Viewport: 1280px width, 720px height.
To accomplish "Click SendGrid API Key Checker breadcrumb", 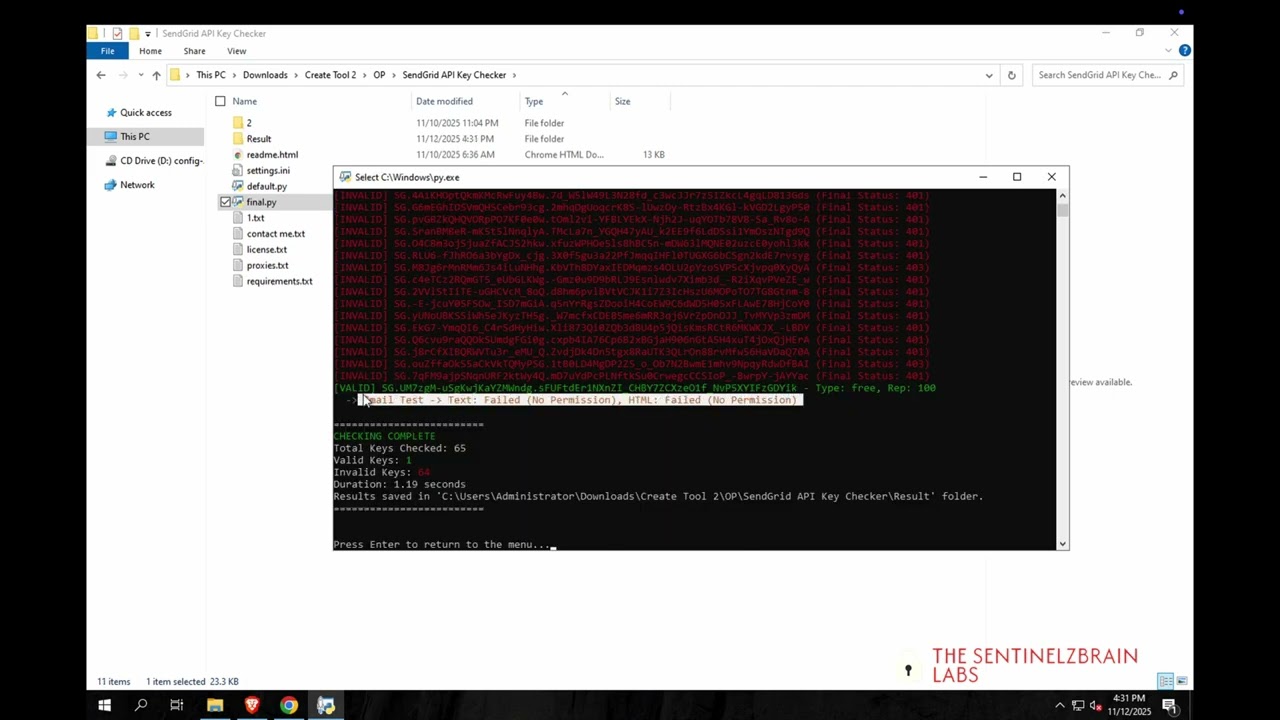I will (454, 75).
